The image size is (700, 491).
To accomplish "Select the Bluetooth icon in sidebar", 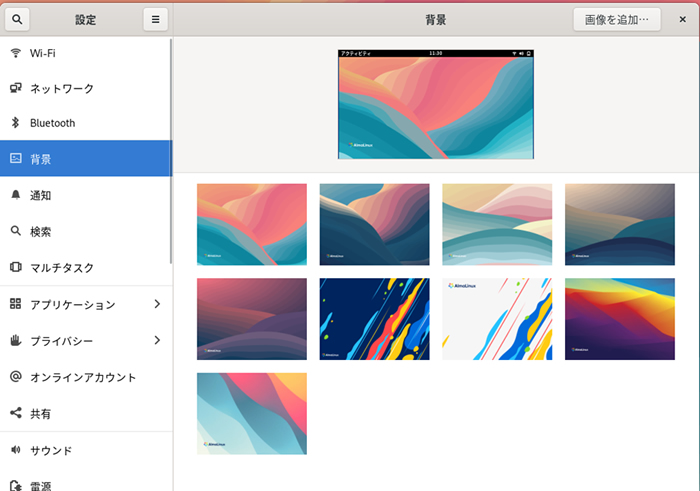I will pyautogui.click(x=16, y=123).
